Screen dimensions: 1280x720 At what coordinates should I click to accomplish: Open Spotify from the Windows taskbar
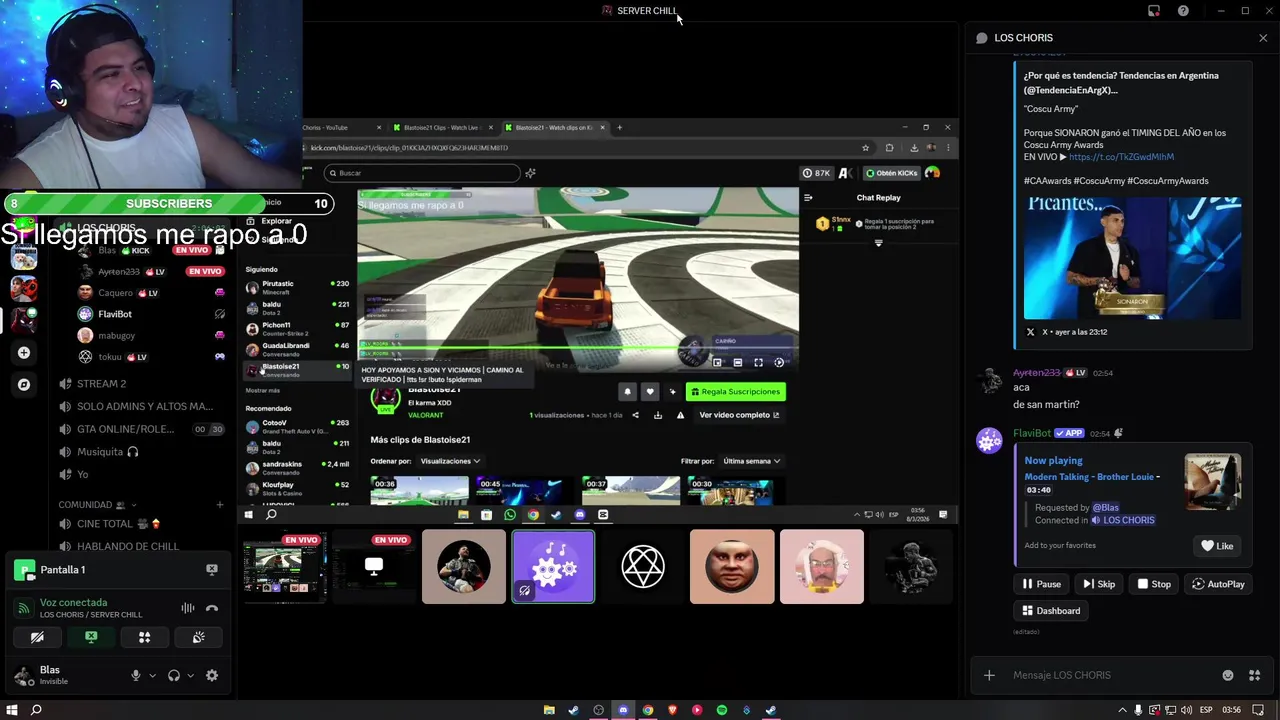pos(722,710)
